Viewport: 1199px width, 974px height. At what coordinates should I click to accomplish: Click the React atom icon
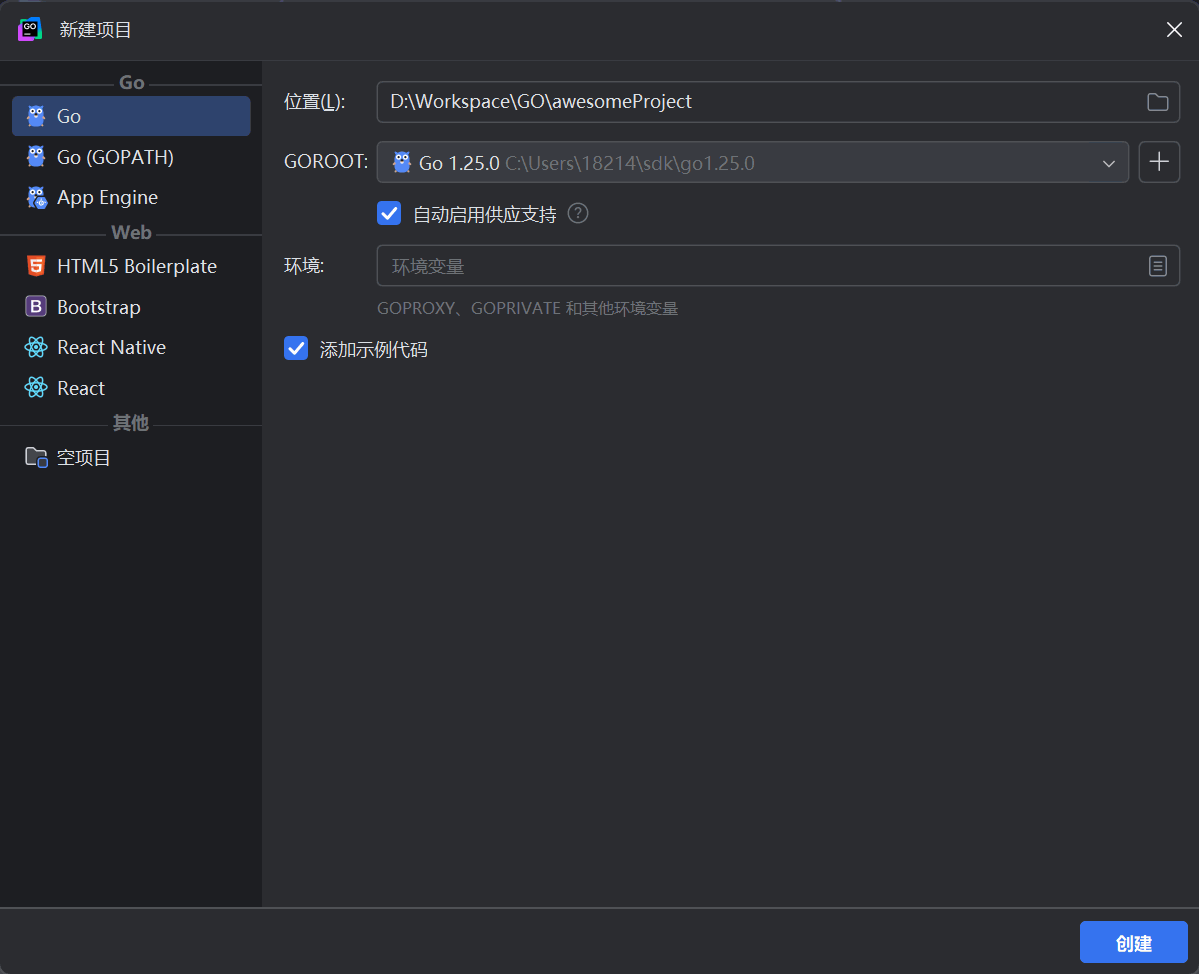(x=36, y=388)
